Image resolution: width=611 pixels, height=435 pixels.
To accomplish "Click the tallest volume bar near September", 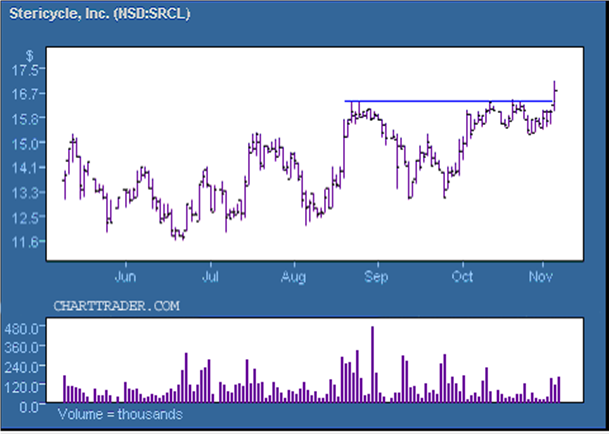I will click(x=373, y=364).
